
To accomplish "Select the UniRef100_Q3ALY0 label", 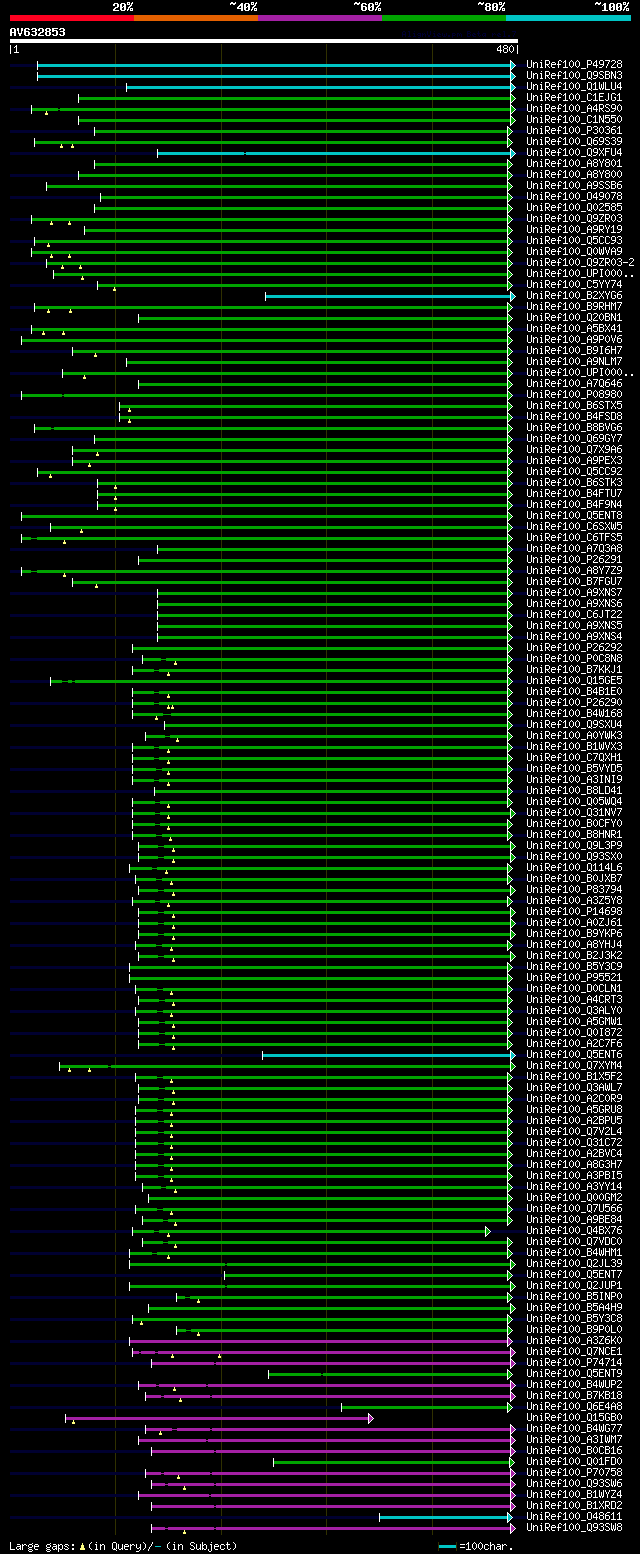I will (574, 1011).
